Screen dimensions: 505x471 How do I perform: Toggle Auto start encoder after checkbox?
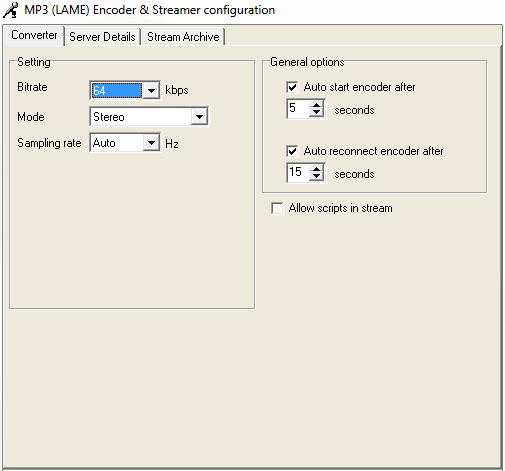pyautogui.click(x=292, y=87)
